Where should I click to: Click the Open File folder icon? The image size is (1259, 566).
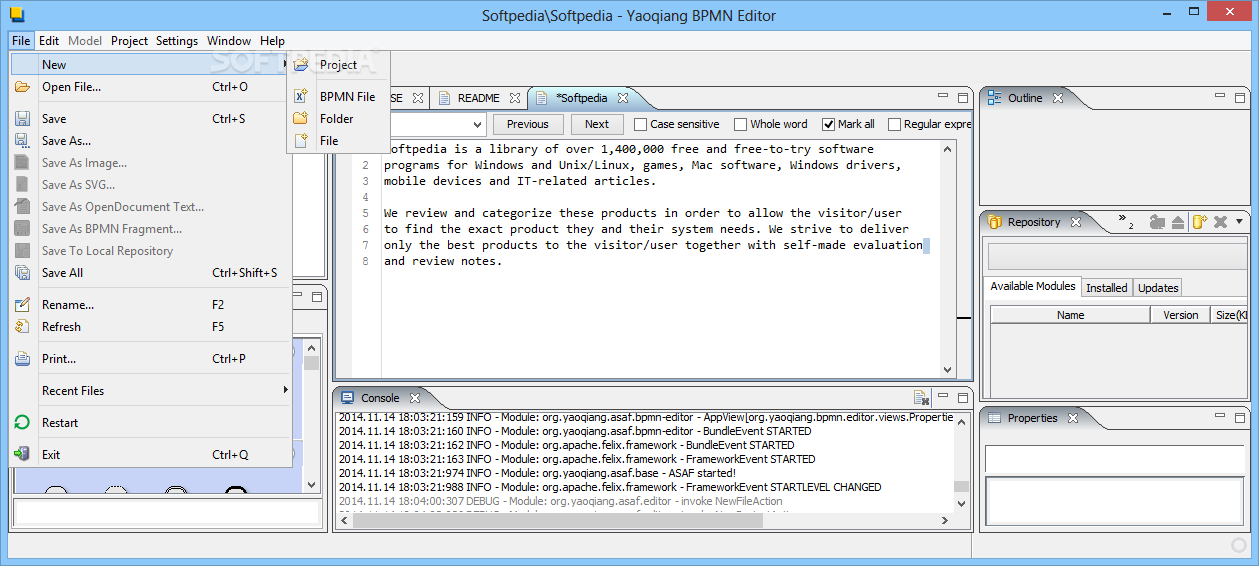(x=22, y=87)
